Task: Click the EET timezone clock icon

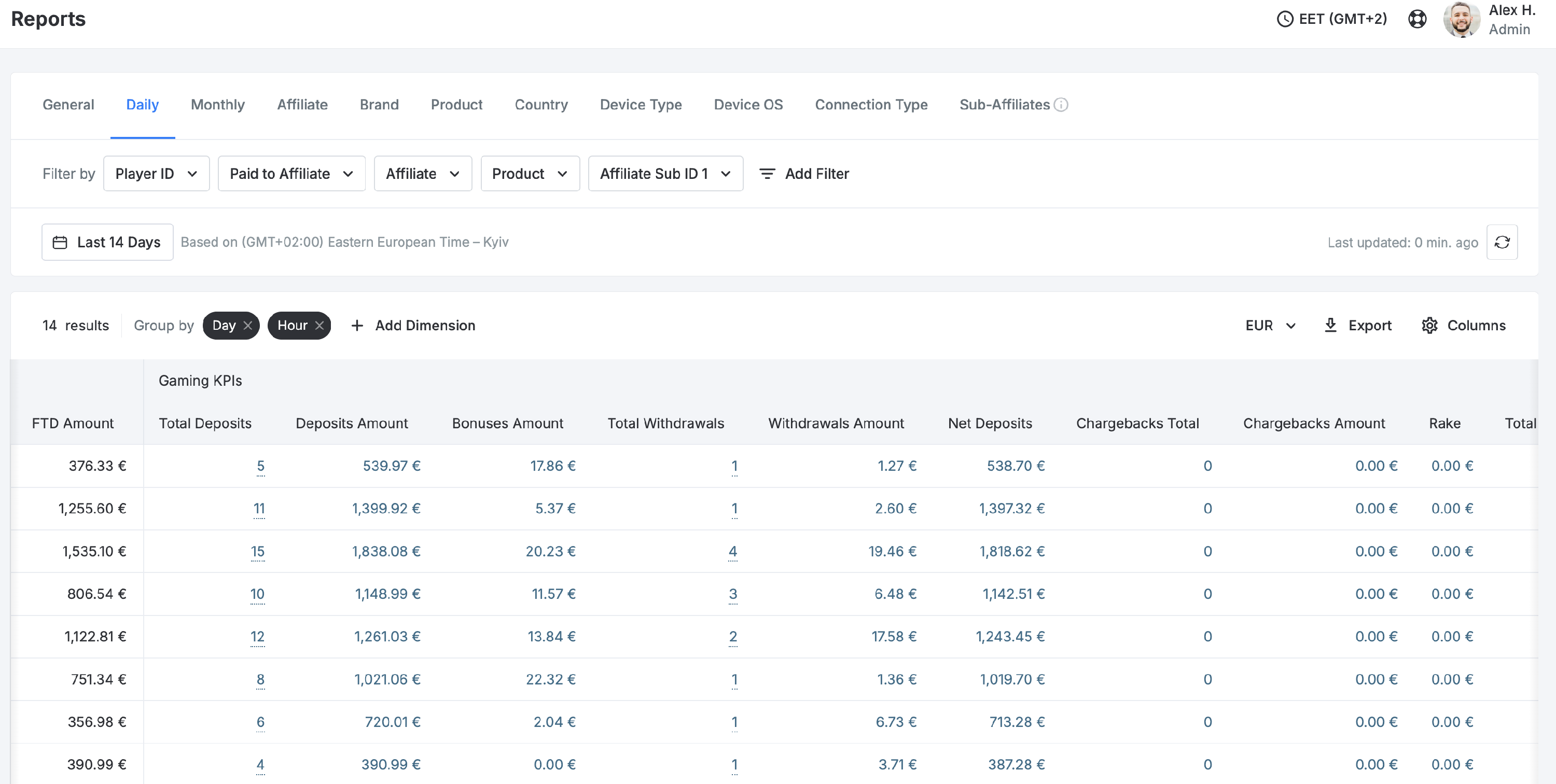Action: pos(1285,19)
